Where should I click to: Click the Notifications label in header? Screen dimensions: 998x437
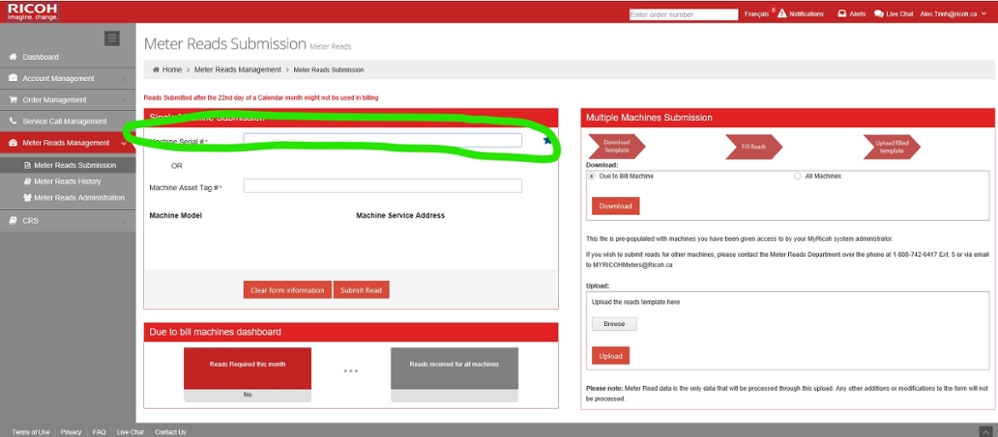coord(806,14)
